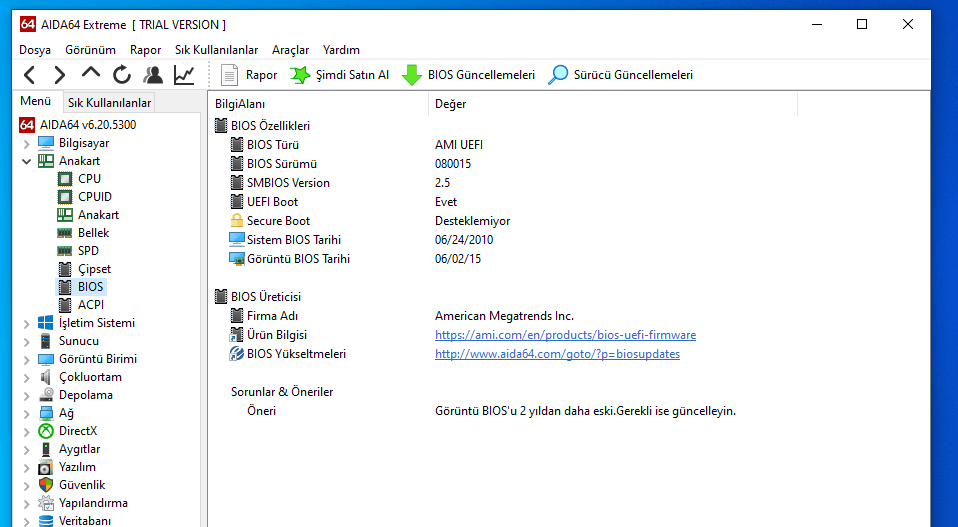Click the Güvenlik shield icon

point(46,485)
